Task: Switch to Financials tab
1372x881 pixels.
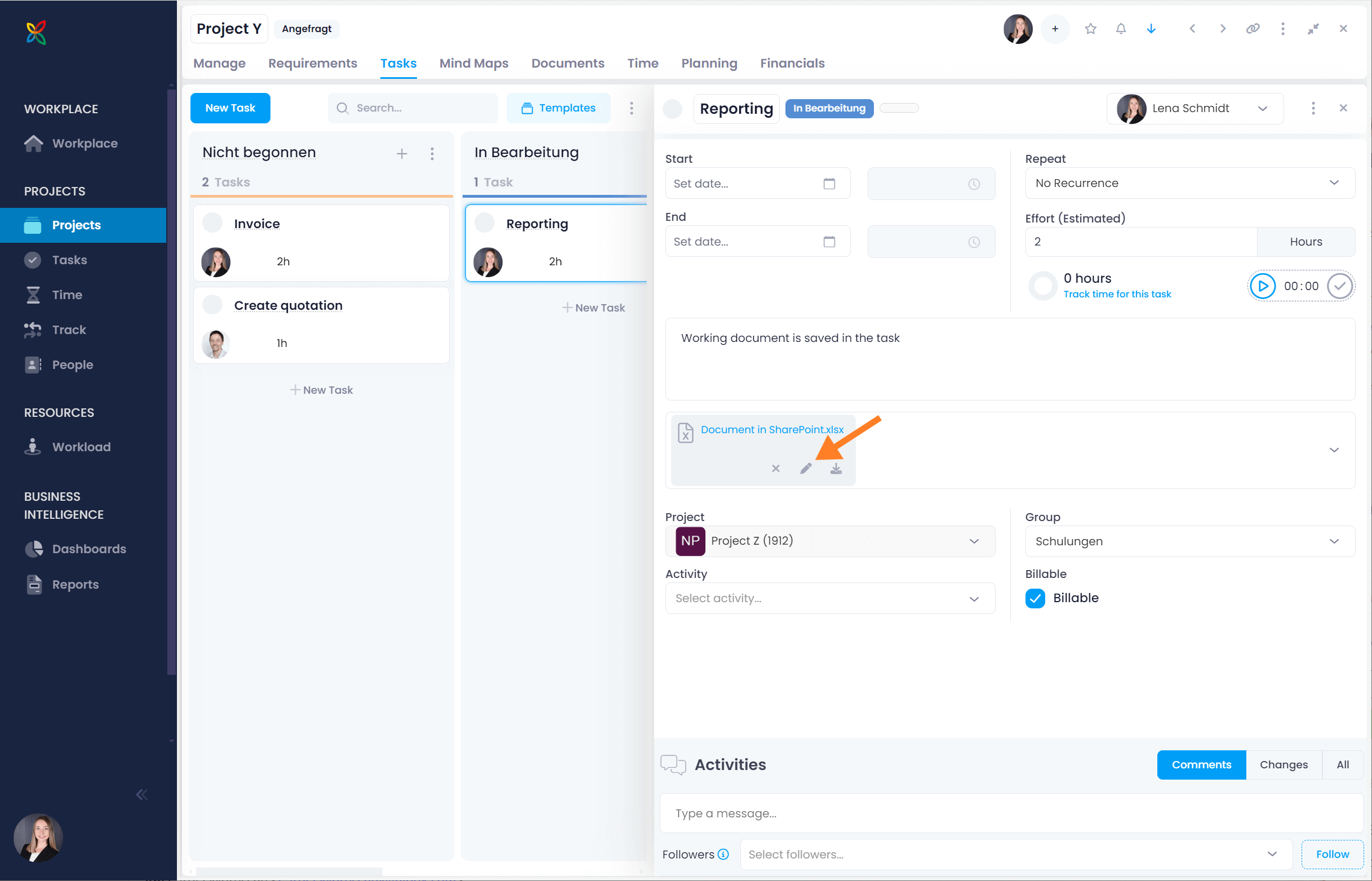Action: click(792, 64)
